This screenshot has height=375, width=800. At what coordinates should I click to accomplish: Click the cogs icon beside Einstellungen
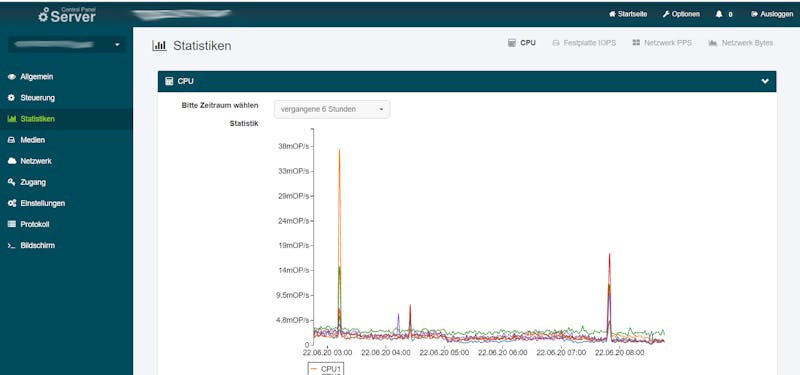[12, 203]
